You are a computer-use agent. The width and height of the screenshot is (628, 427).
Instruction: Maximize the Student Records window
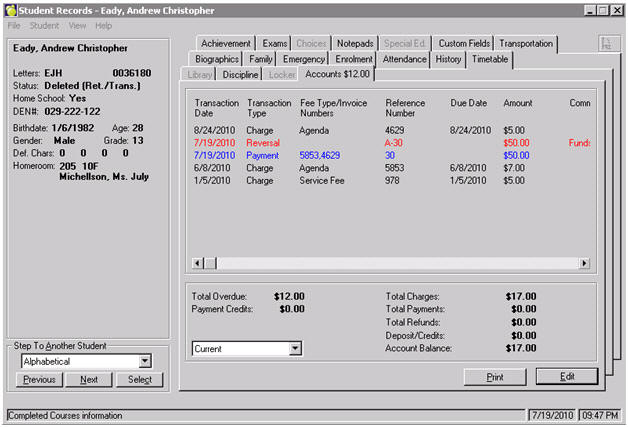[x=601, y=10]
